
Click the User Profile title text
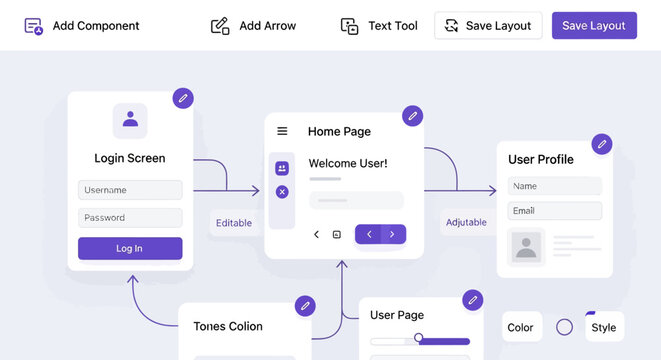click(x=541, y=159)
